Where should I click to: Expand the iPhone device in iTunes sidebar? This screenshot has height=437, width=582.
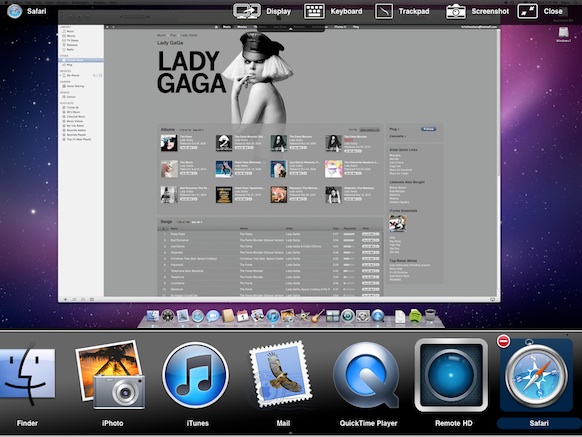point(61,75)
